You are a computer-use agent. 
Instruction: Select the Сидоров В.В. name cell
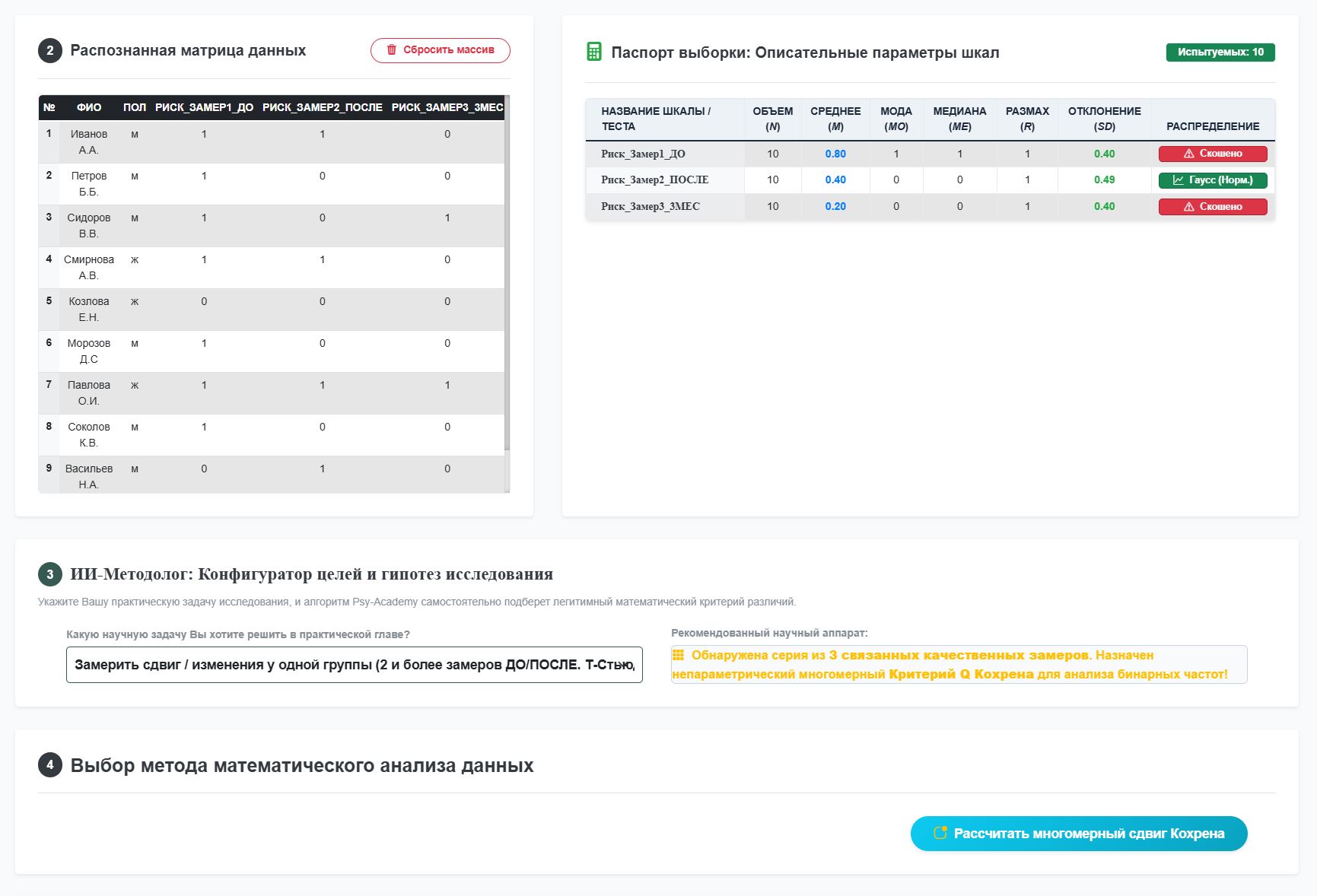89,226
